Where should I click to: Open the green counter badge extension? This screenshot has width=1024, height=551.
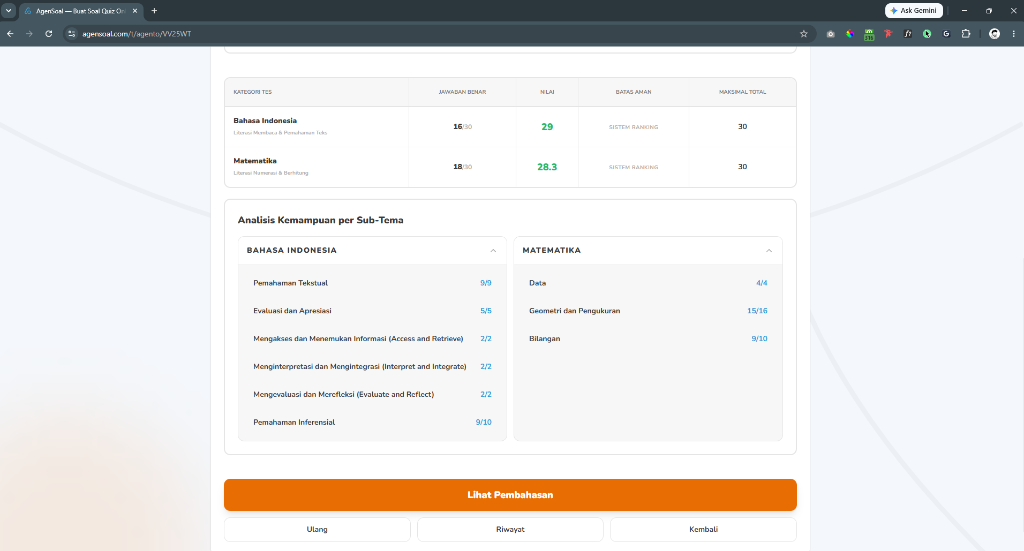(x=869, y=35)
